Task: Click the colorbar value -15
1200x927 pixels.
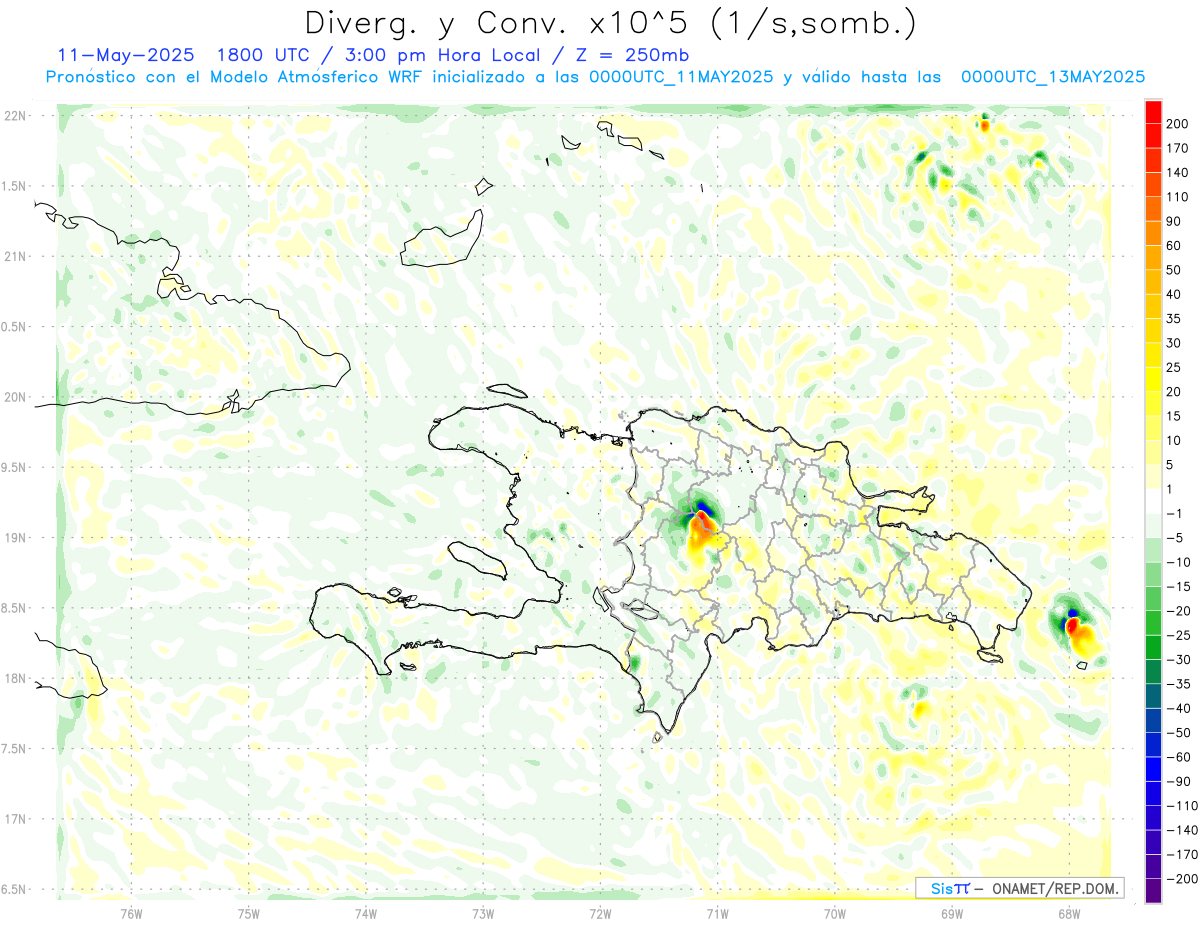Action: [x=1178, y=587]
